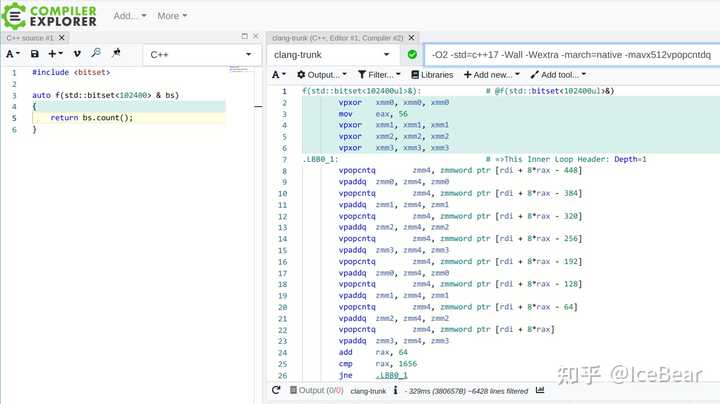
Task: Click the pin icon in the editor toolbar
Action: (116, 53)
